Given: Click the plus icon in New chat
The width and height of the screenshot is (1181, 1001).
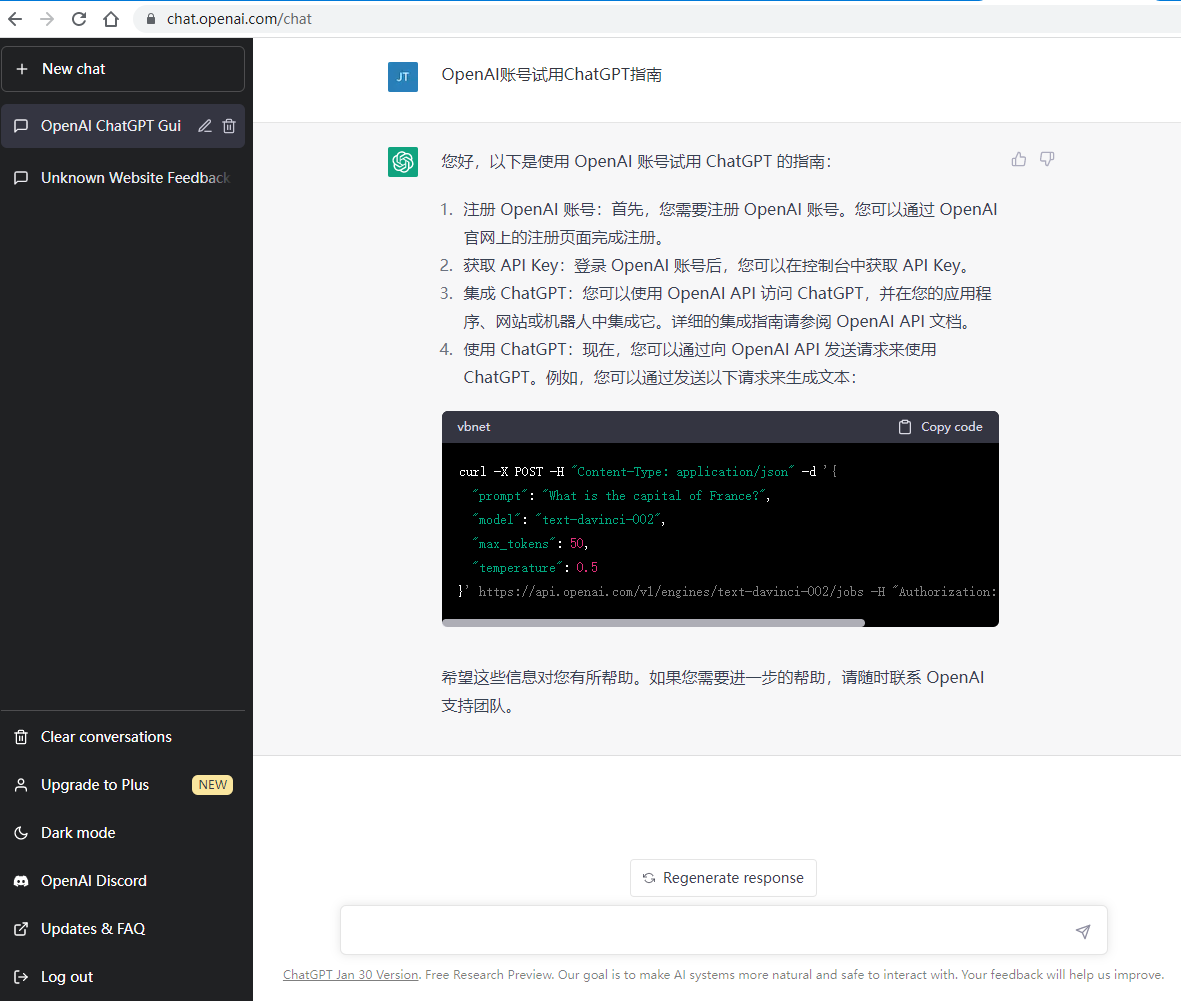Looking at the screenshot, I should 22,69.
